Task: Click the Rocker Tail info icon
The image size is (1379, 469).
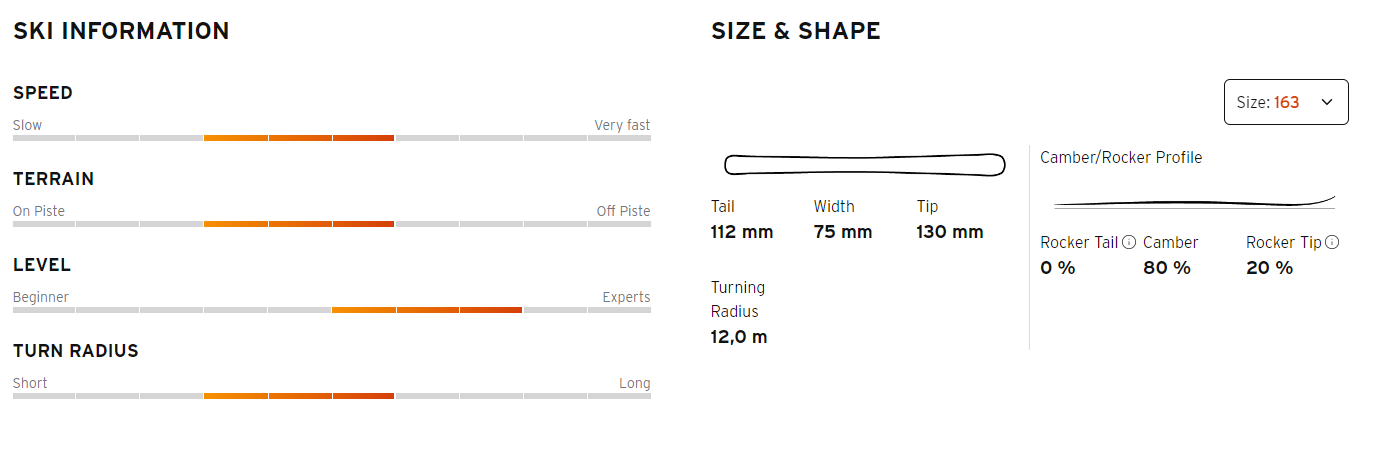Action: [1129, 242]
